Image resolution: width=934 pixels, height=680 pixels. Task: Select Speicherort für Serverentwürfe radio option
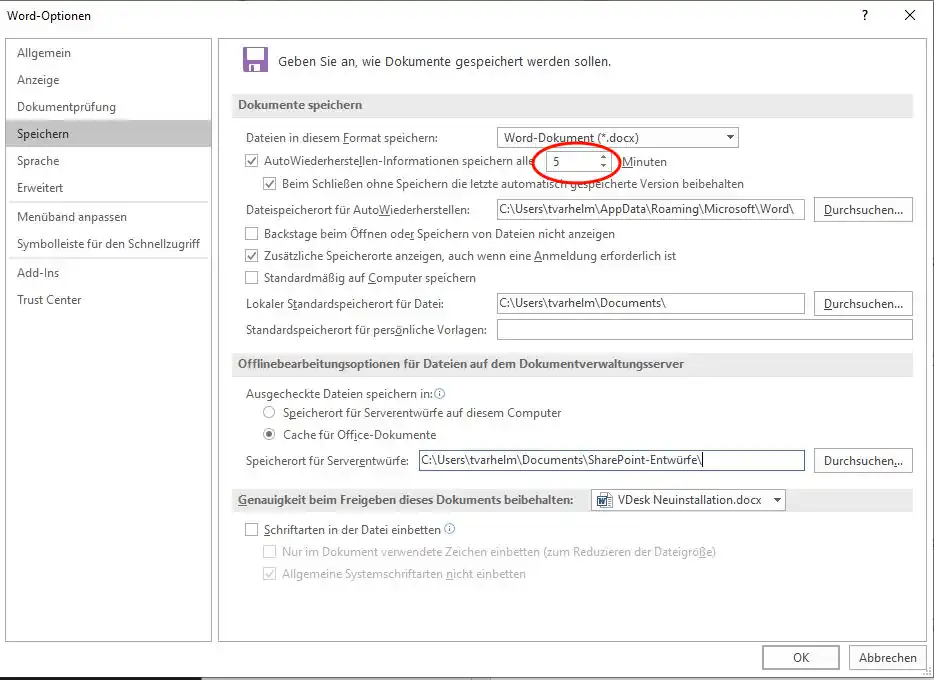[268, 413]
